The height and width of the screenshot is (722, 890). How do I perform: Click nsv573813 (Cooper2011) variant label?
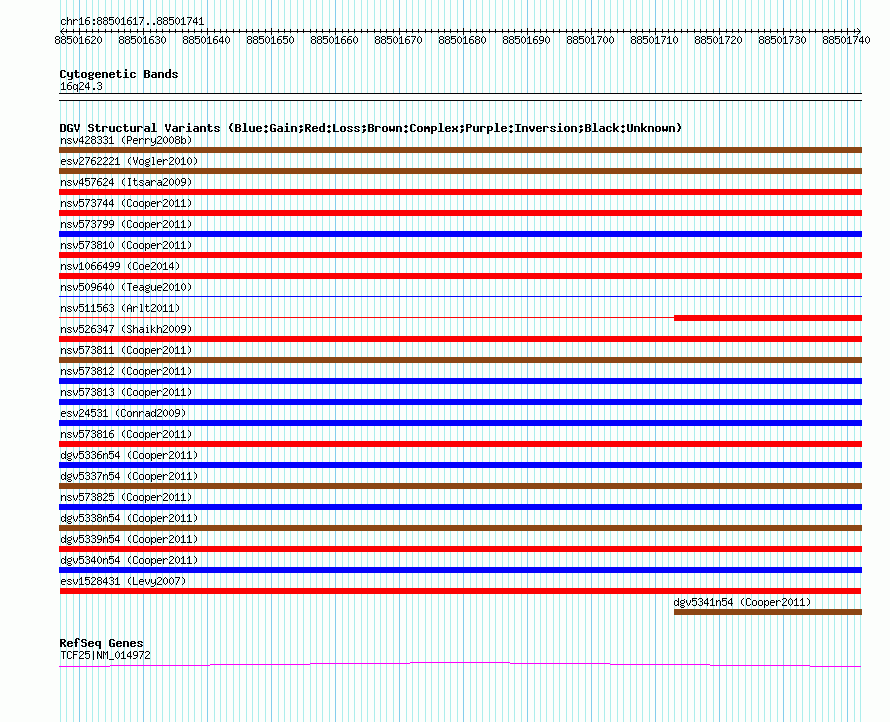(126, 392)
